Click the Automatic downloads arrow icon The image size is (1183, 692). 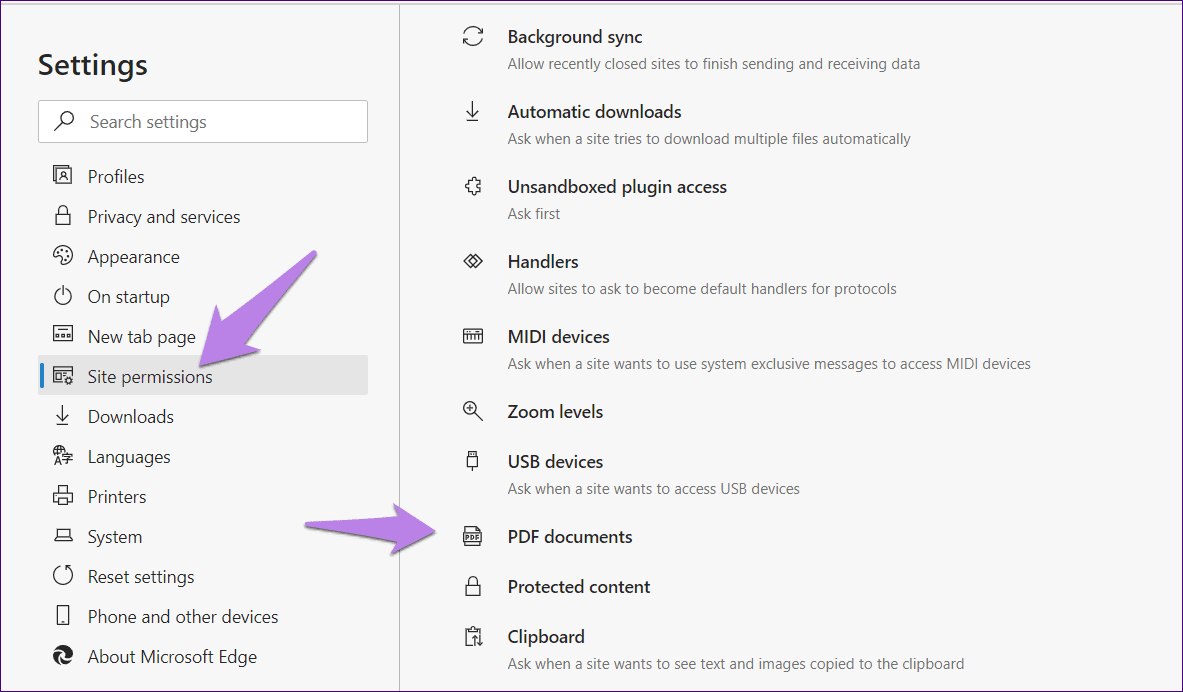pos(472,112)
